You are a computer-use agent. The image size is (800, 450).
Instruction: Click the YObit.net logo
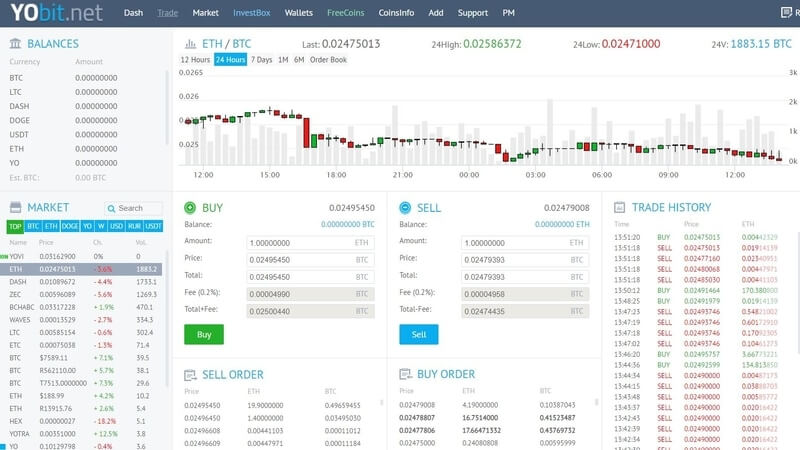[56, 13]
